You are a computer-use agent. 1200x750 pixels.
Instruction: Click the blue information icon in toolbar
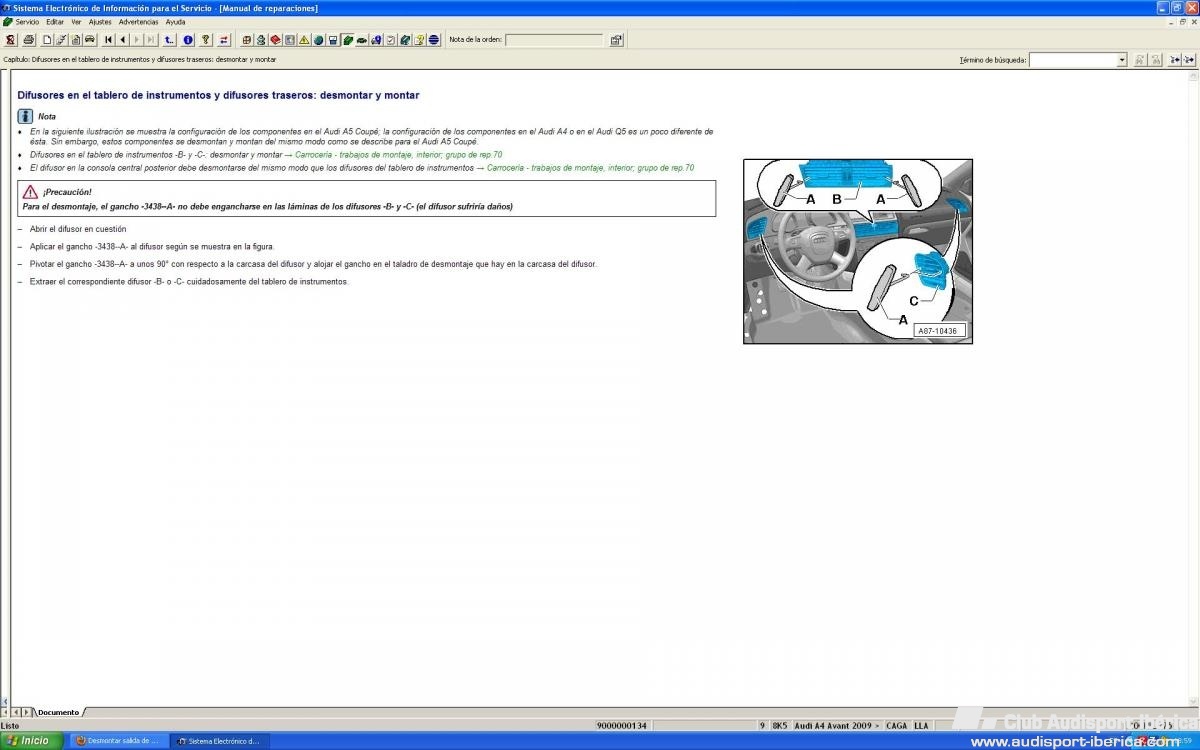pyautogui.click(x=188, y=40)
